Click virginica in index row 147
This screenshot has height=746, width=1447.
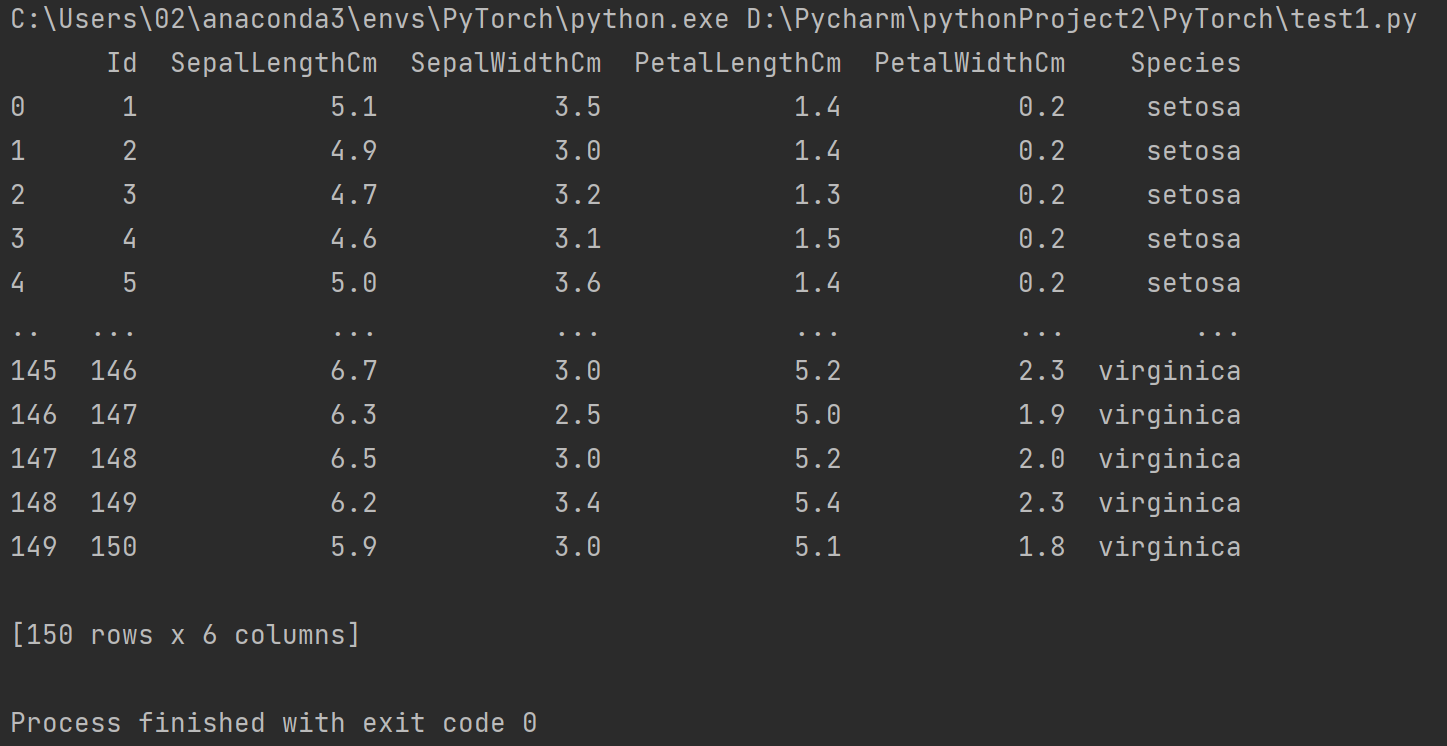(1170, 459)
